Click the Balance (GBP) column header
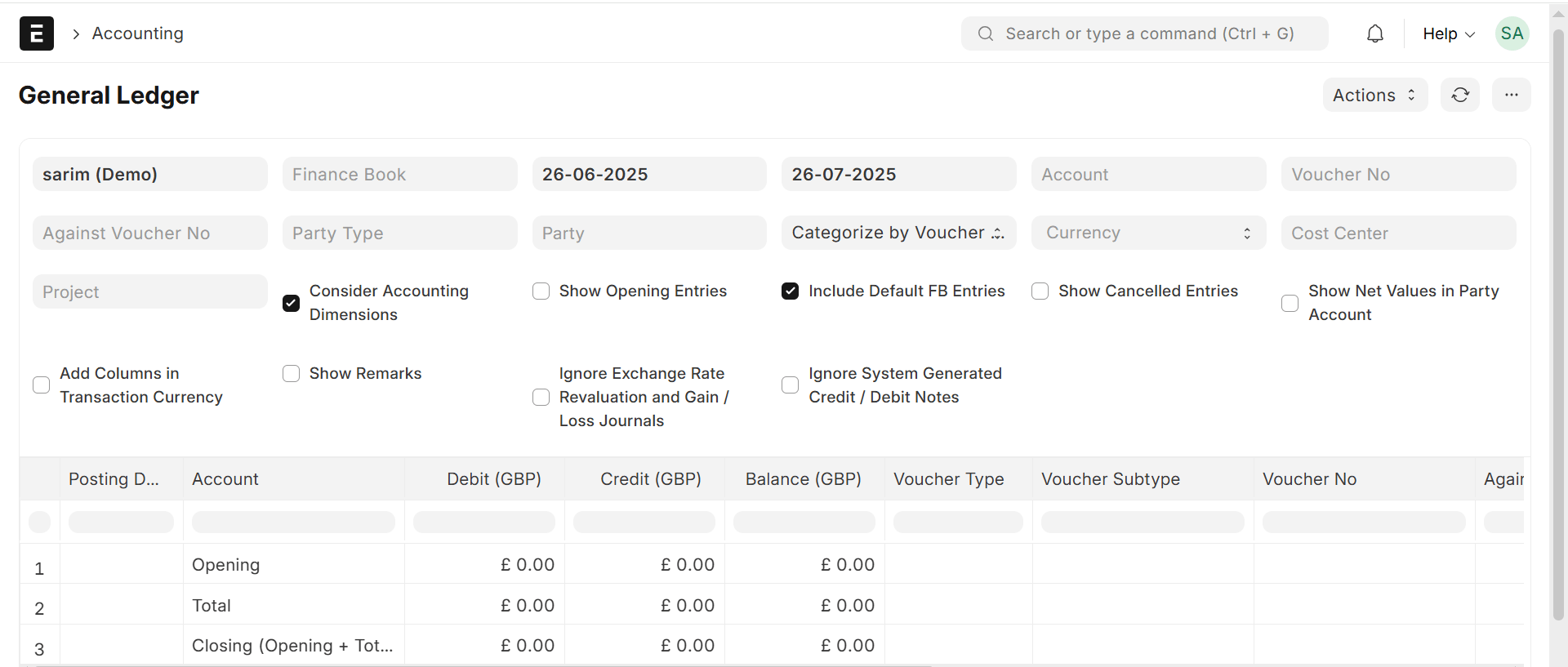Screen dimensions: 1568x667 coord(805,479)
